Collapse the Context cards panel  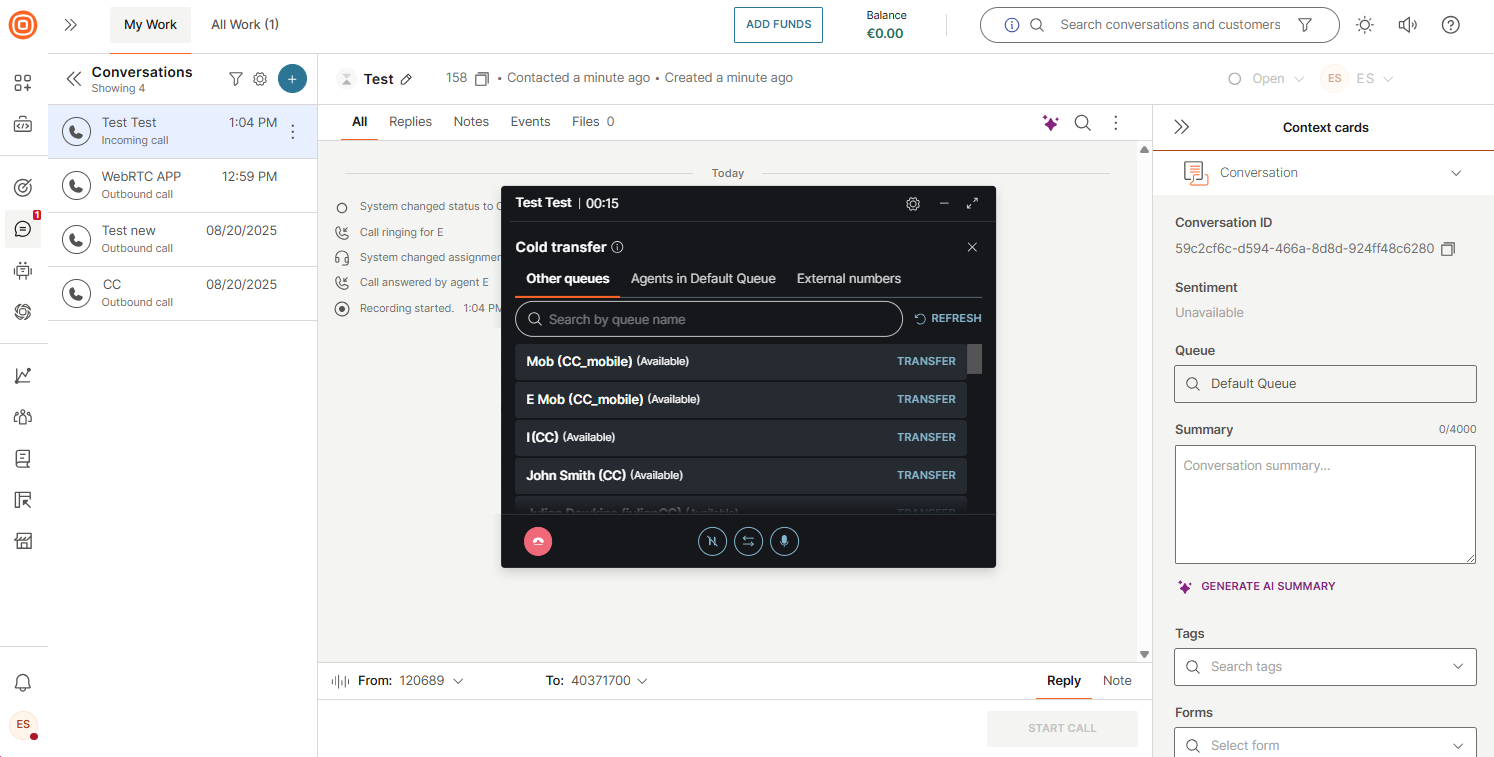(1181, 127)
